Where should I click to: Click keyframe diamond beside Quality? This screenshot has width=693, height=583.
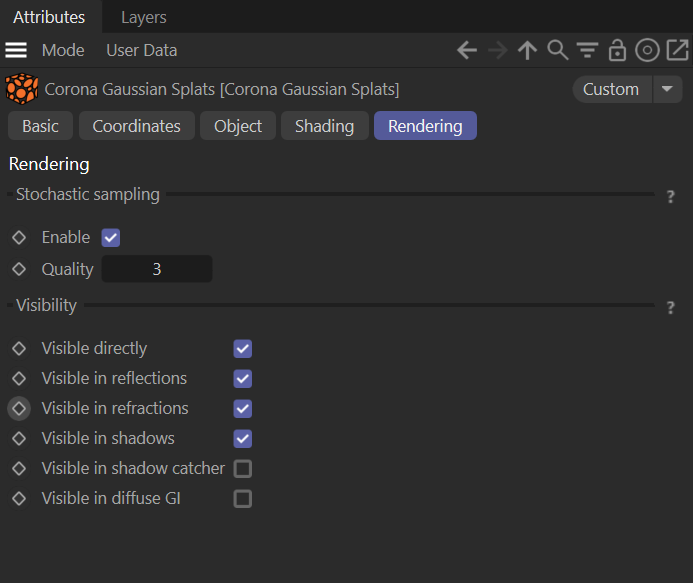click(x=19, y=269)
